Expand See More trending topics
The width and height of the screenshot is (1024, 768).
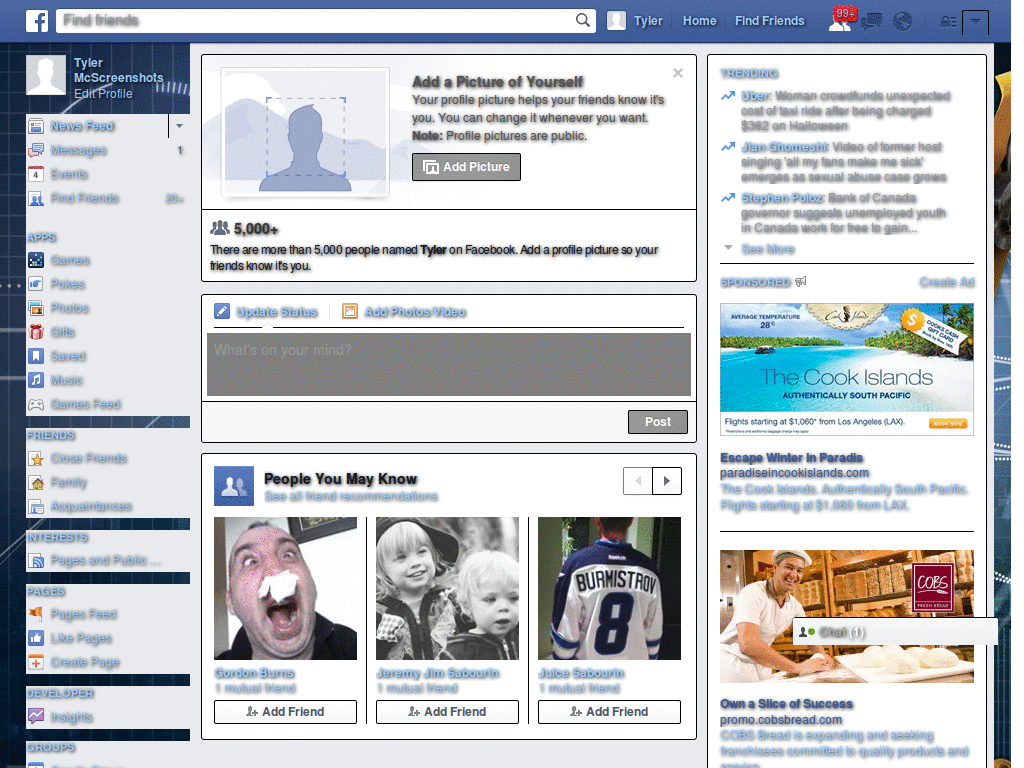[x=768, y=249]
